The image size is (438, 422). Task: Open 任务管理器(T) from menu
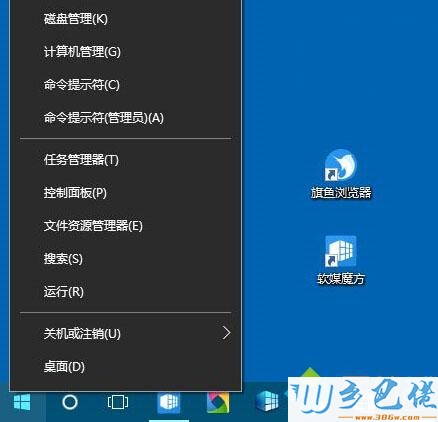point(126,160)
